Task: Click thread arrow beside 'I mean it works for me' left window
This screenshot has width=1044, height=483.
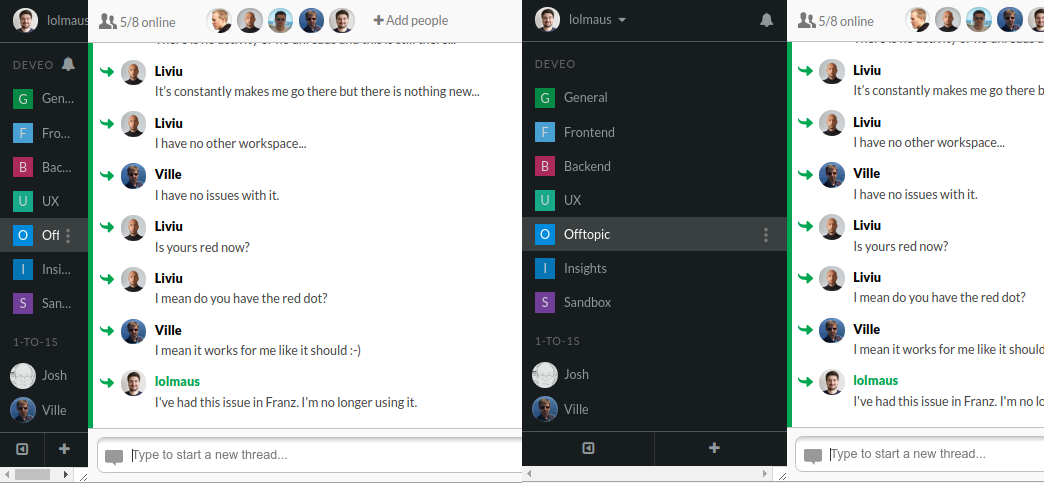Action: click(107, 330)
